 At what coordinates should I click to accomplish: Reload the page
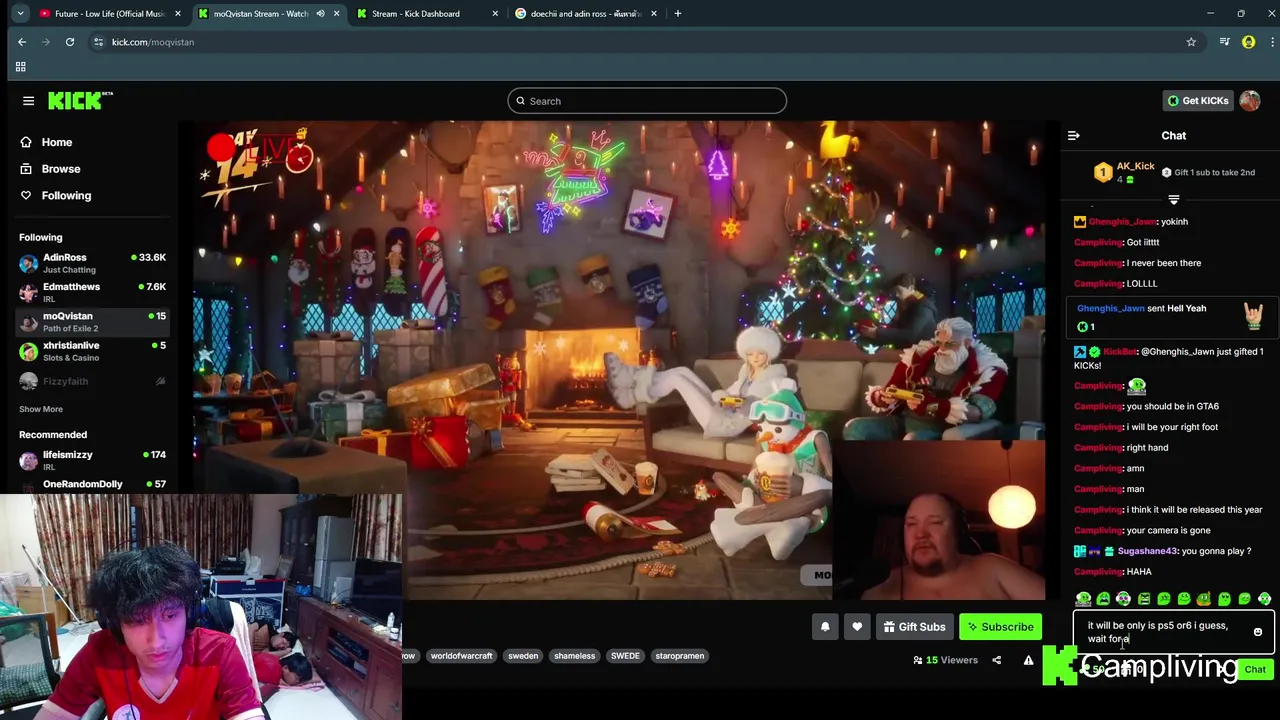(70, 42)
